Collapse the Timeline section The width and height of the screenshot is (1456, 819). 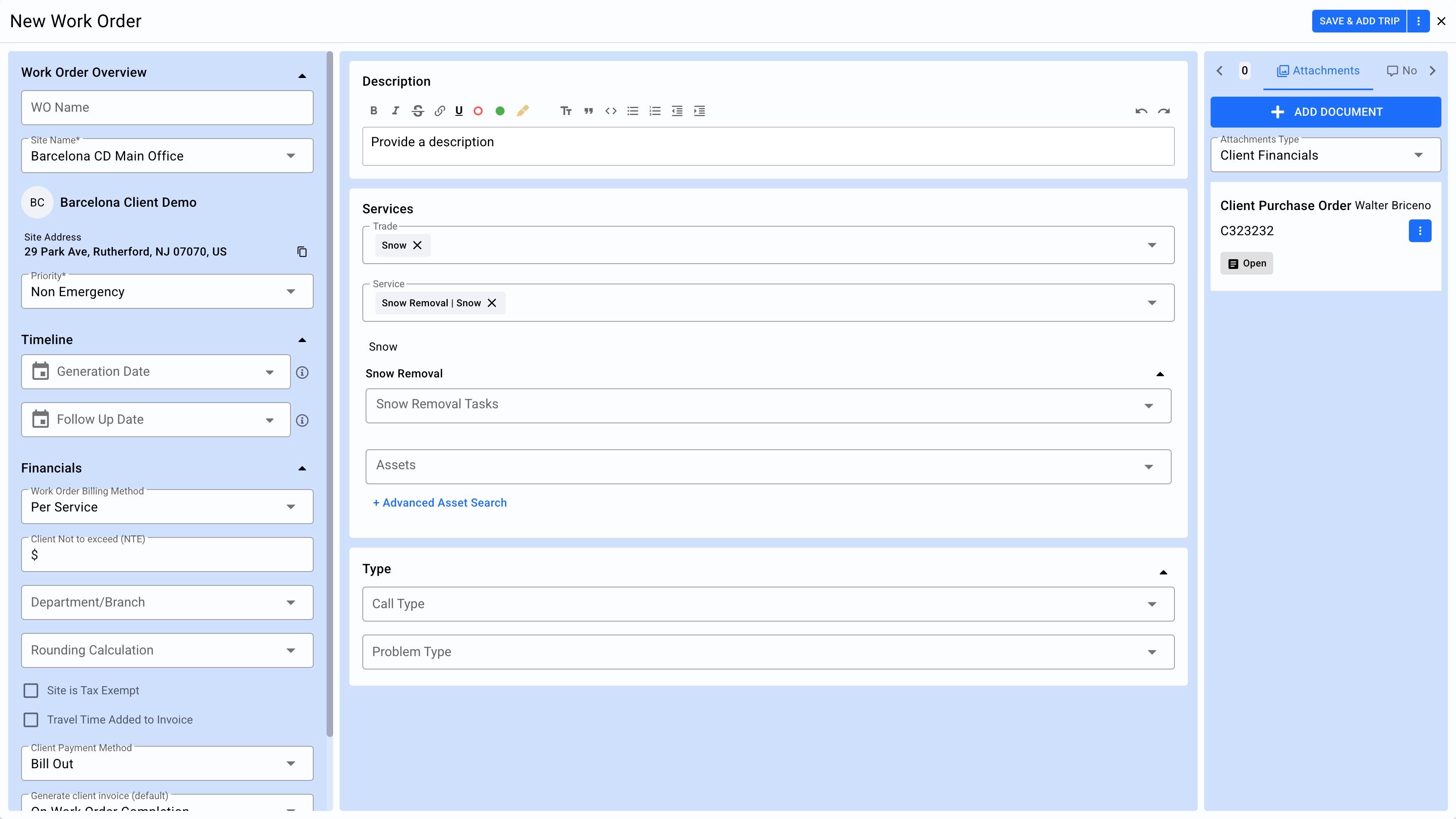coord(302,340)
